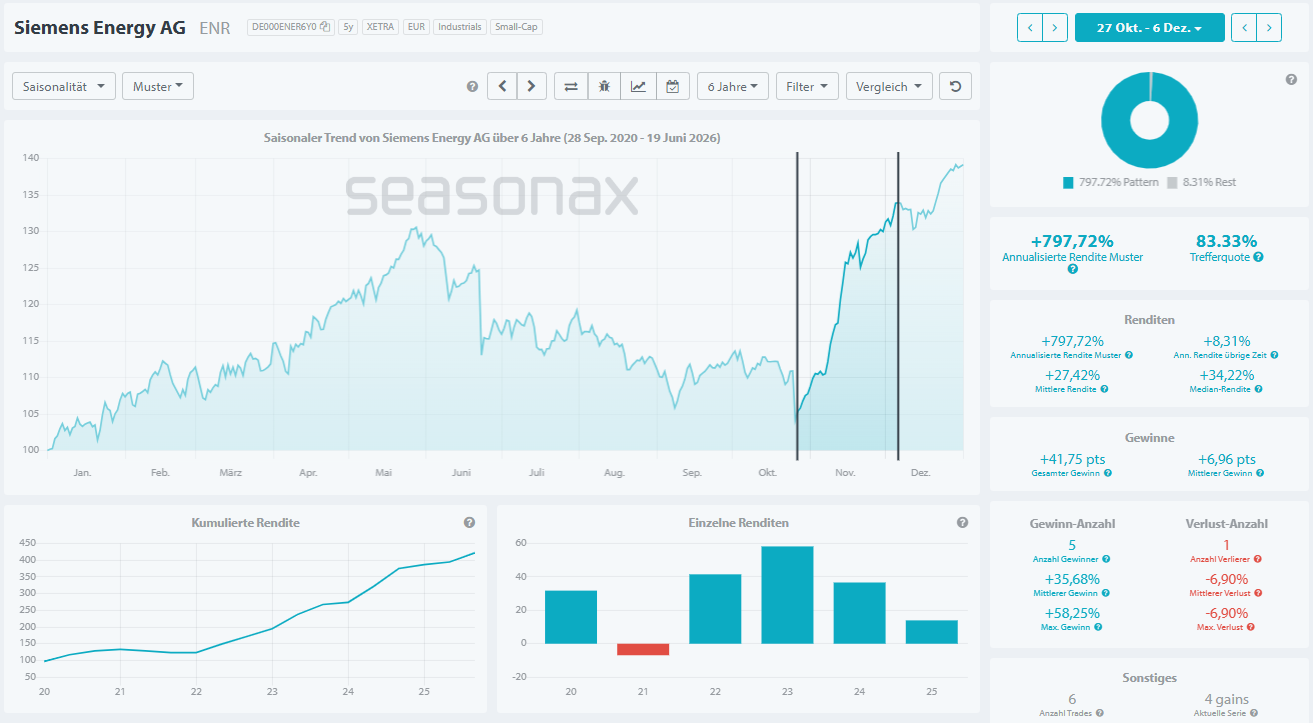Click the Siemens Energy AG title
The width and height of the screenshot is (1313, 723).
coord(100,27)
